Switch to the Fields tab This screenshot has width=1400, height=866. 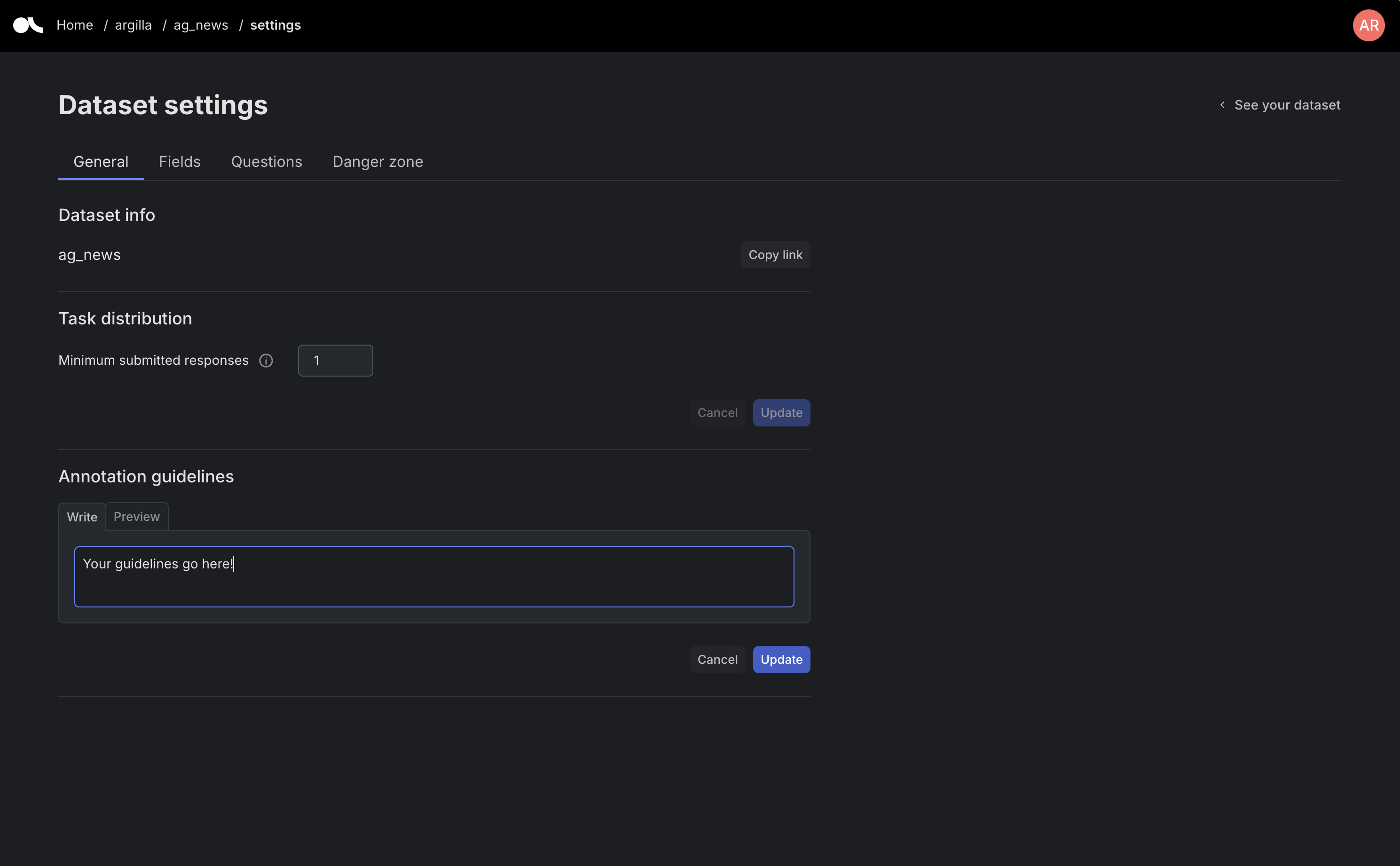coord(179,162)
